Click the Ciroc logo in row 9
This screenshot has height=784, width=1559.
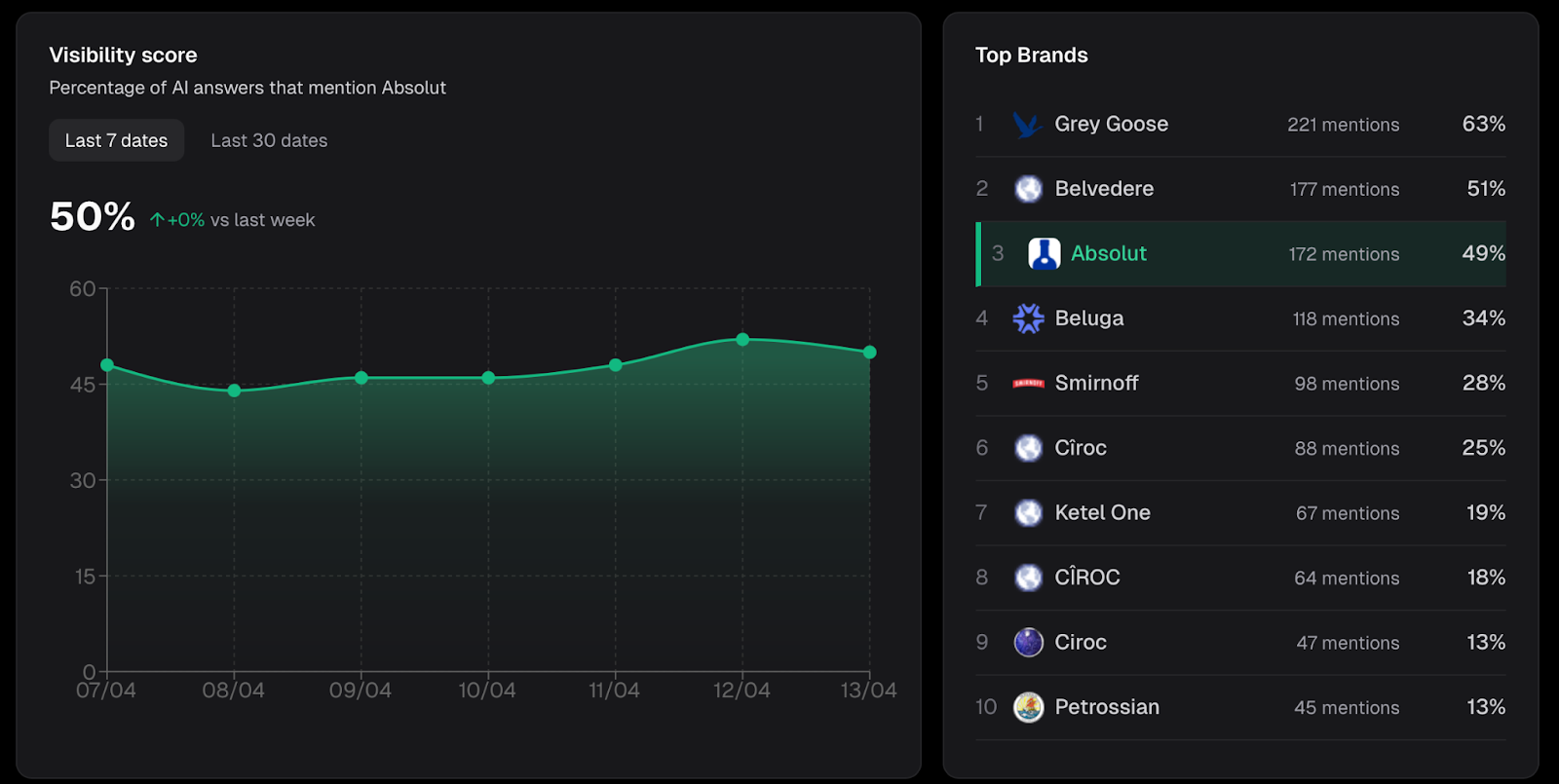pyautogui.click(x=1028, y=642)
